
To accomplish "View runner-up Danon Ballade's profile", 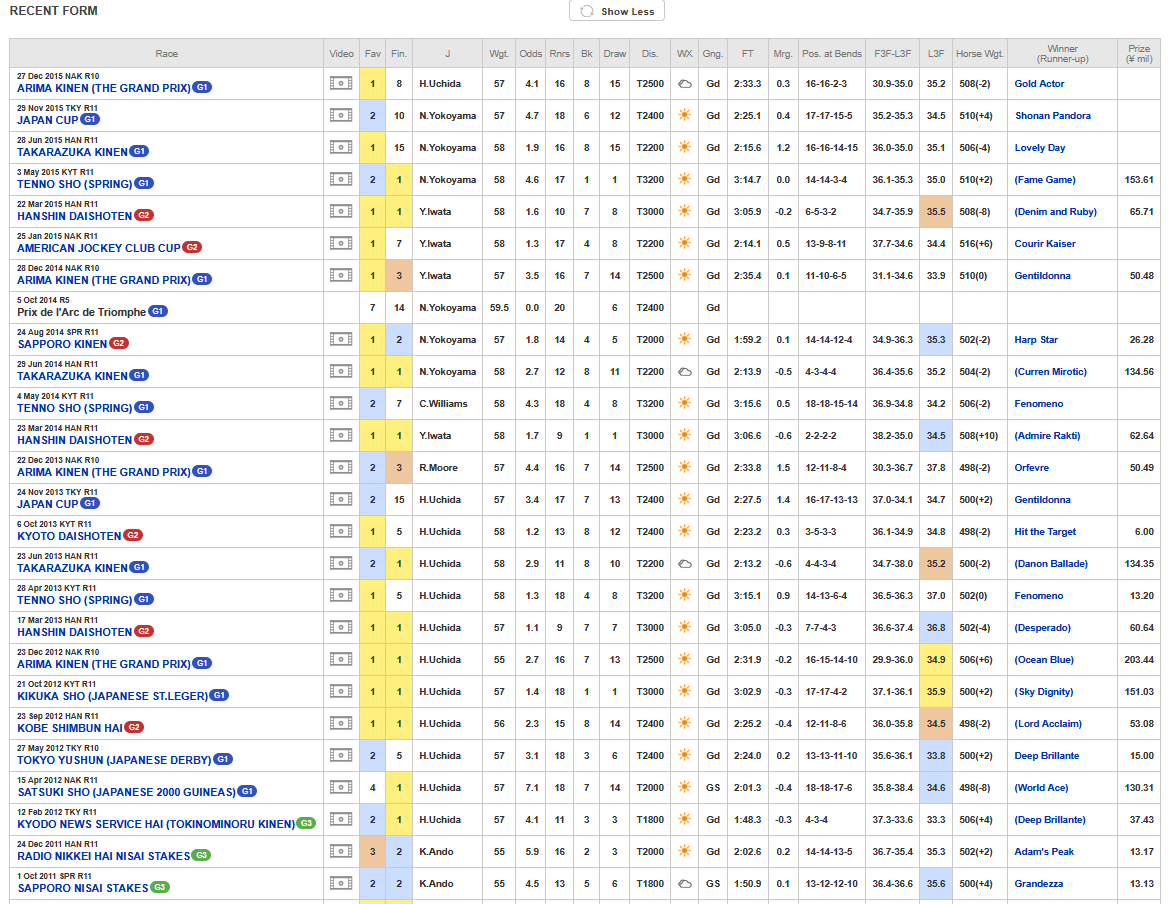I will (1051, 564).
